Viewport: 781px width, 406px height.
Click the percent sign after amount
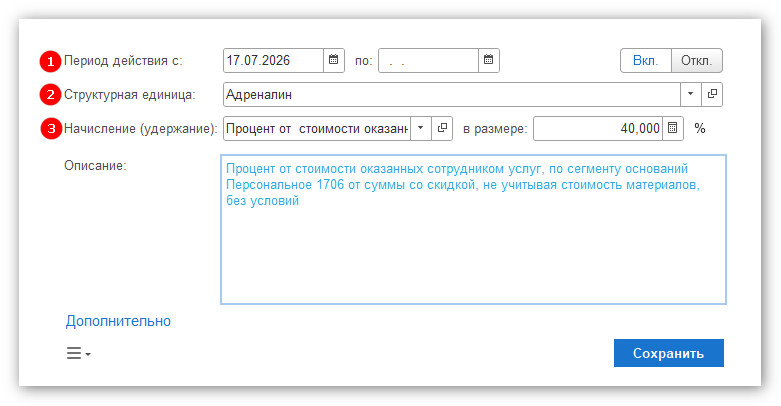pyautogui.click(x=700, y=129)
